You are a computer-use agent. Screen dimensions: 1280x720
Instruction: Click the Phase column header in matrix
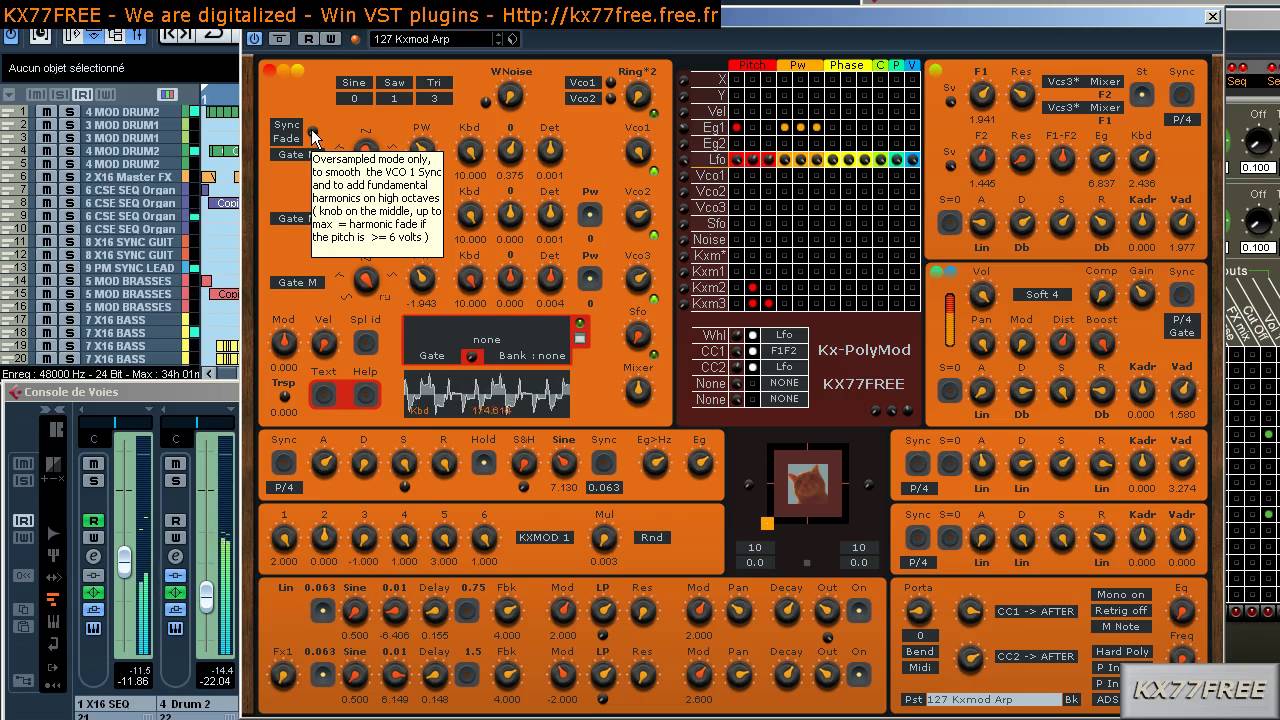(x=846, y=65)
